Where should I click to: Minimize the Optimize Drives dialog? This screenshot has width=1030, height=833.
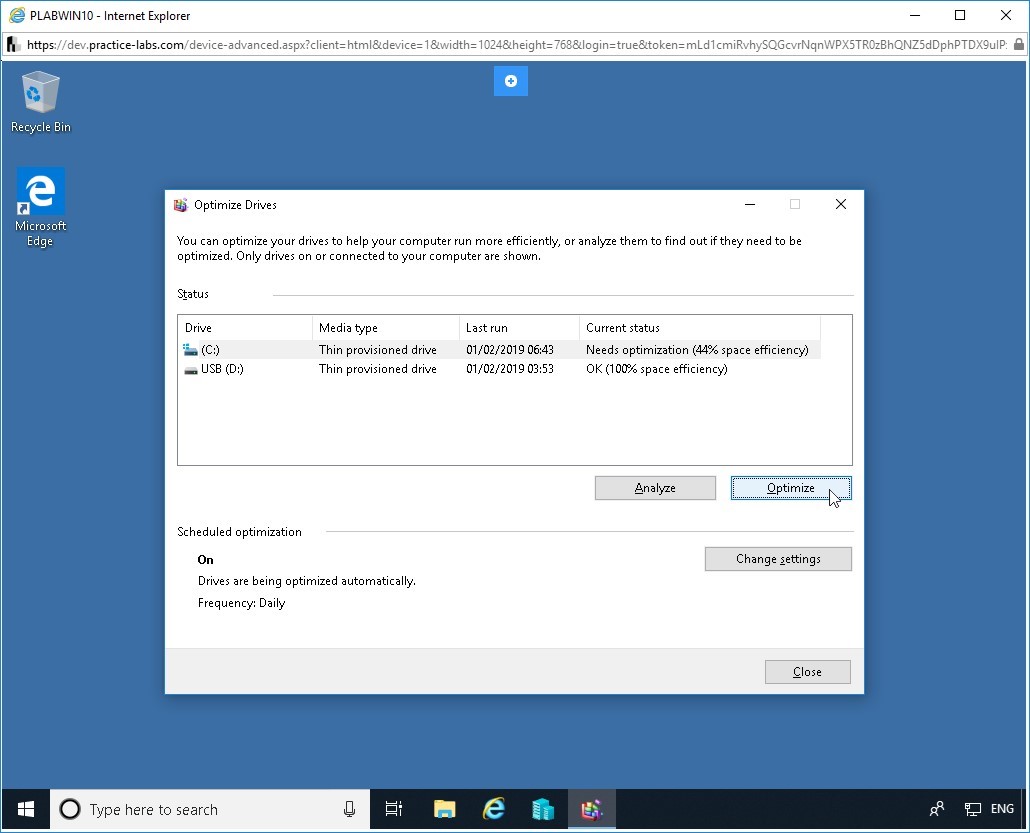pyautogui.click(x=750, y=204)
